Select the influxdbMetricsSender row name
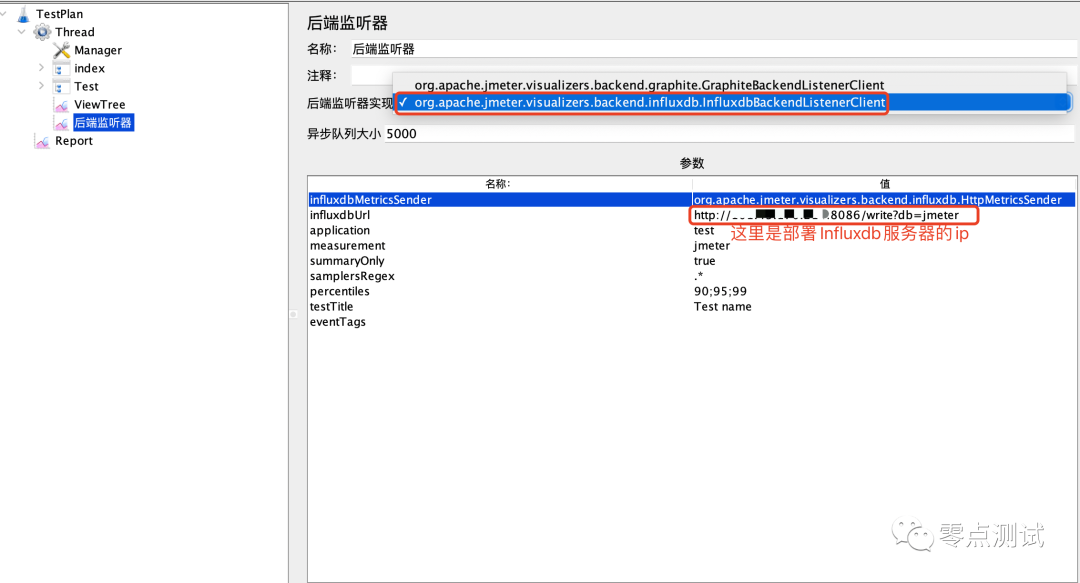Screen dimensions: 1080x583 tap(371, 200)
